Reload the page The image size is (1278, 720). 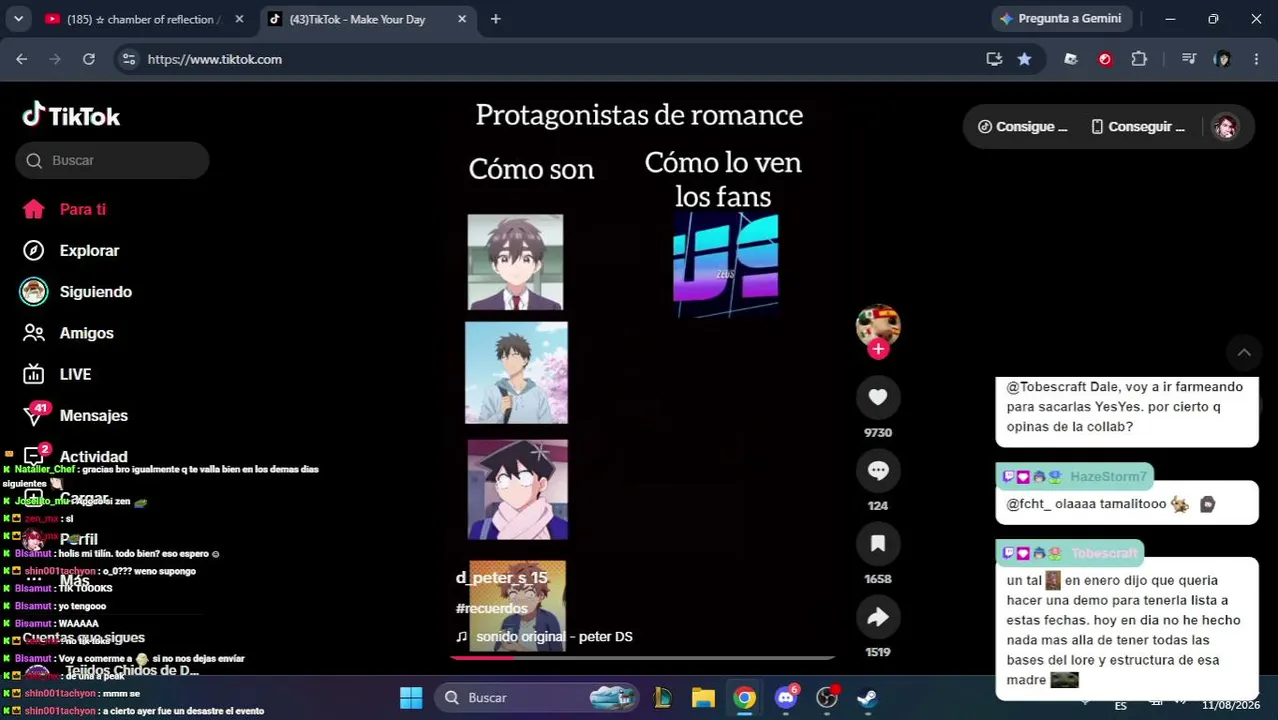click(x=89, y=59)
